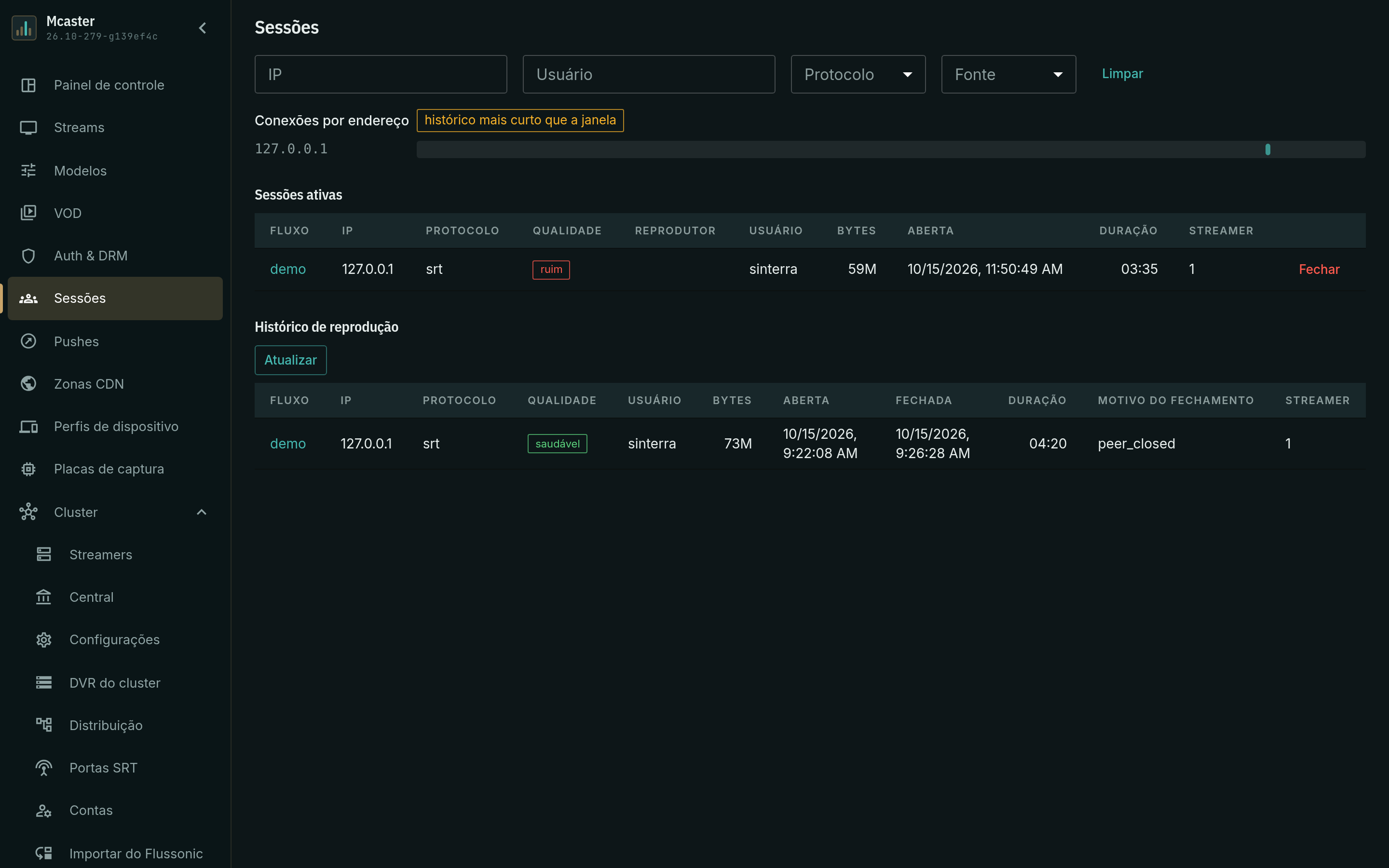Click Fechar on the active demo session

click(1319, 269)
